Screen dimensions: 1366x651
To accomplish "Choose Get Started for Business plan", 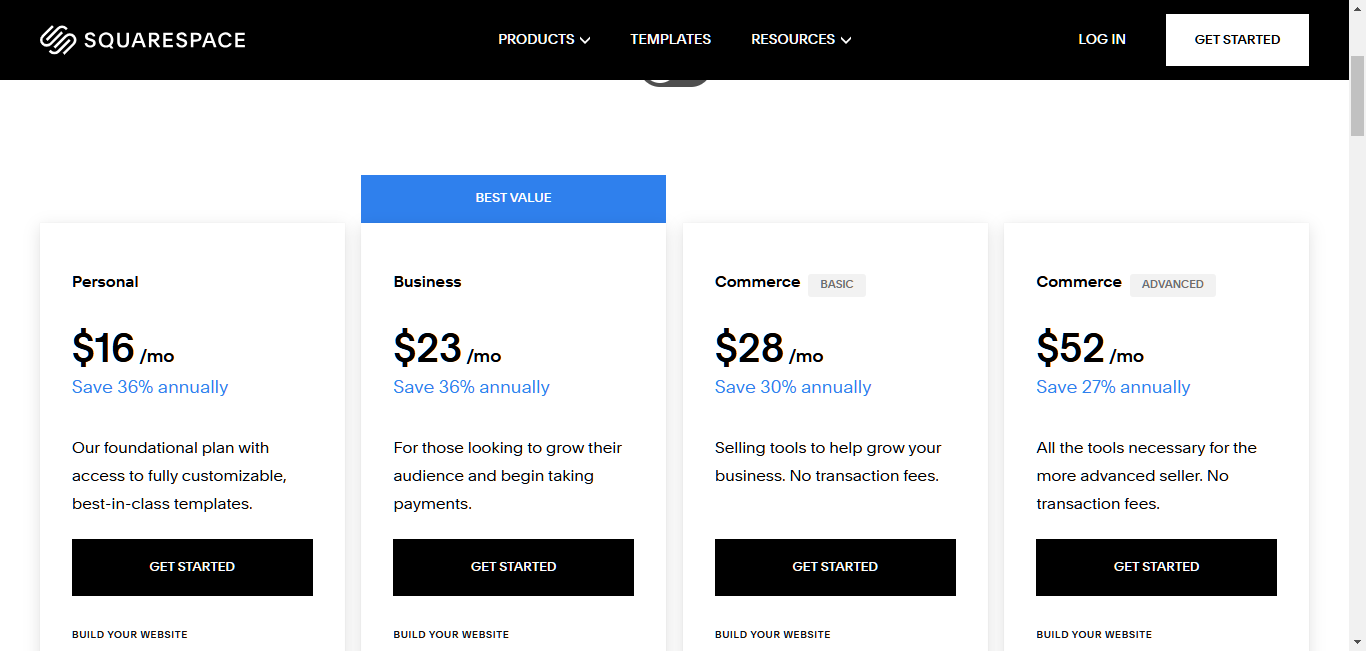I will coord(513,567).
